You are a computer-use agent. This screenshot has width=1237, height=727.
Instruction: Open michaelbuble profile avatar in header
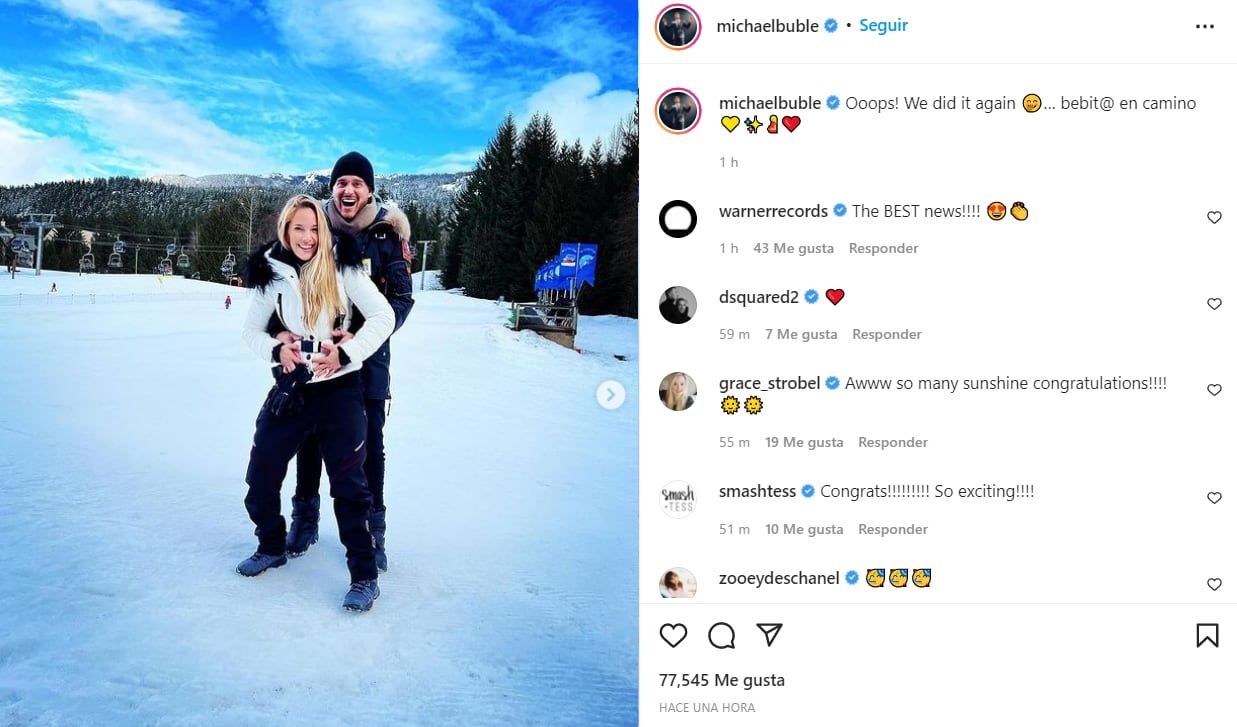[678, 26]
